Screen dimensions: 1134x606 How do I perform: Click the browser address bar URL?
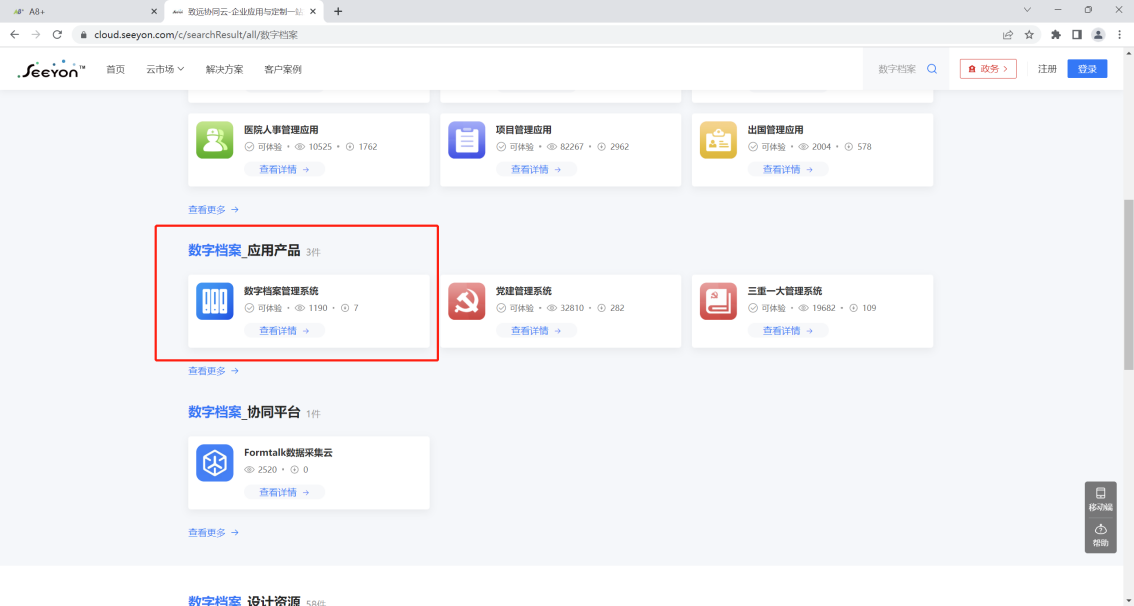(x=196, y=35)
